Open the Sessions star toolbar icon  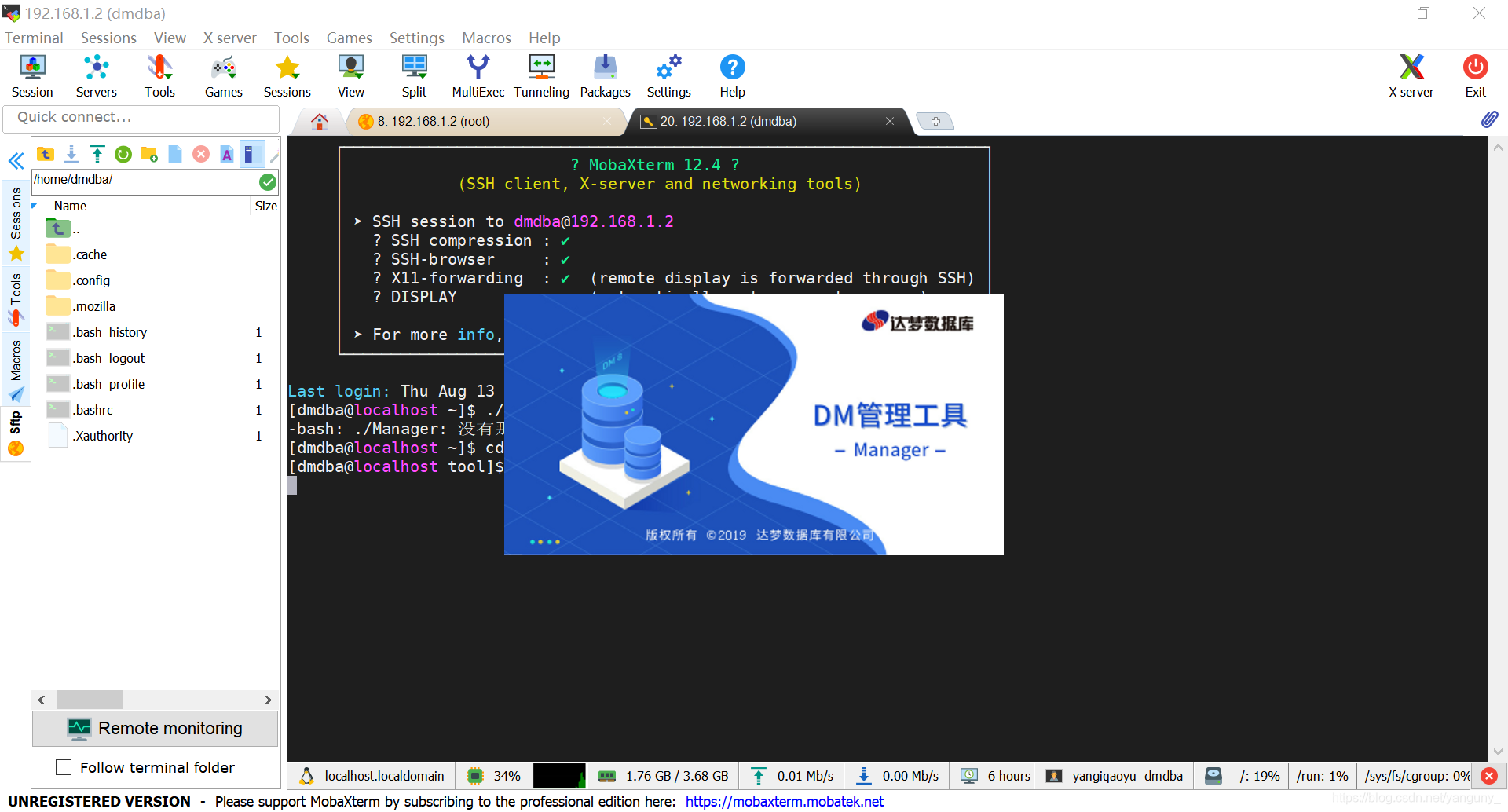click(287, 76)
